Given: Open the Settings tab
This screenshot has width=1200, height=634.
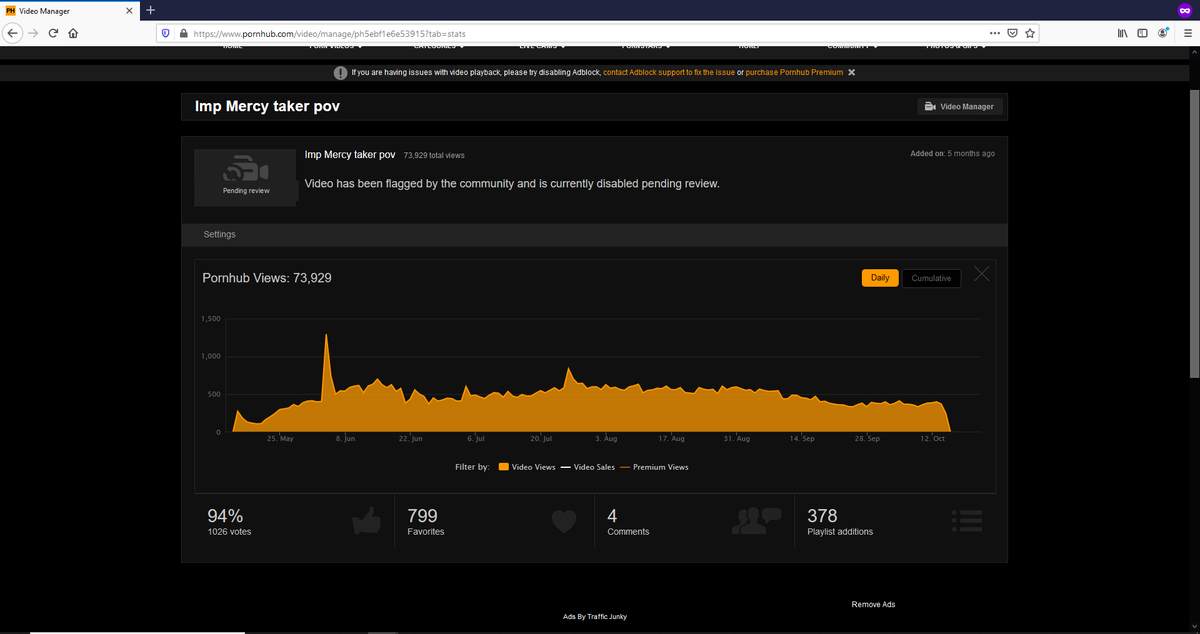Looking at the screenshot, I should pos(220,234).
